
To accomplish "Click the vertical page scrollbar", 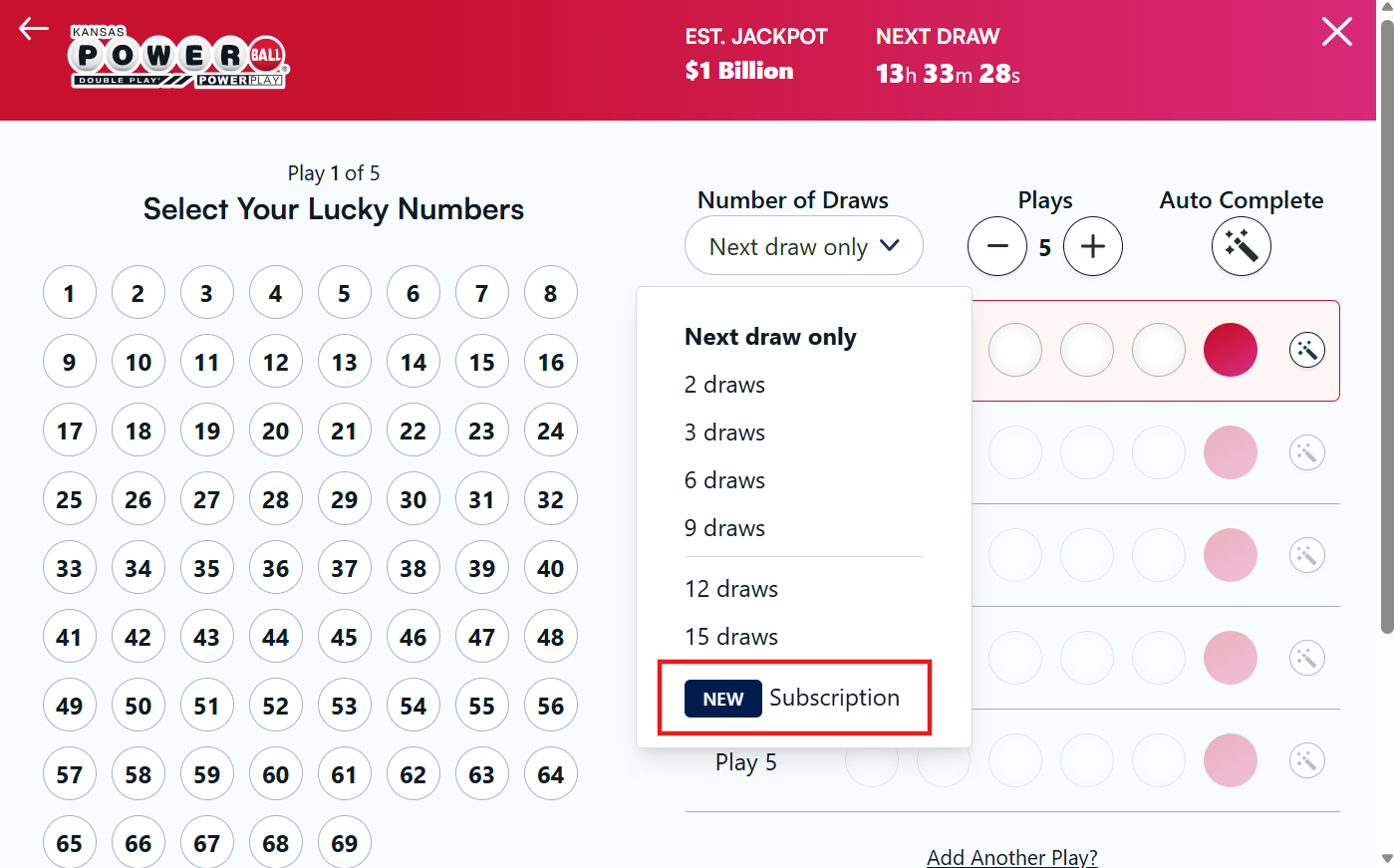I will (x=1386, y=327).
